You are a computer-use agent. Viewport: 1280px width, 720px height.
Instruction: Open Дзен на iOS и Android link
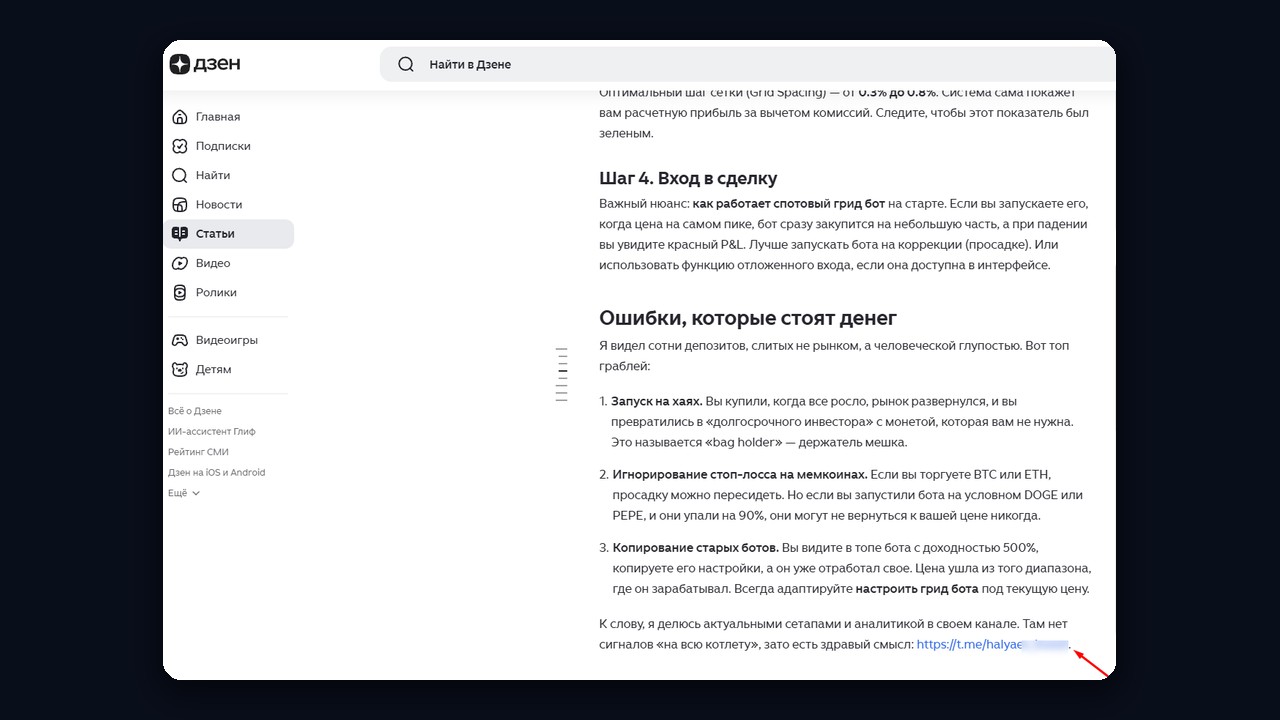pos(217,473)
